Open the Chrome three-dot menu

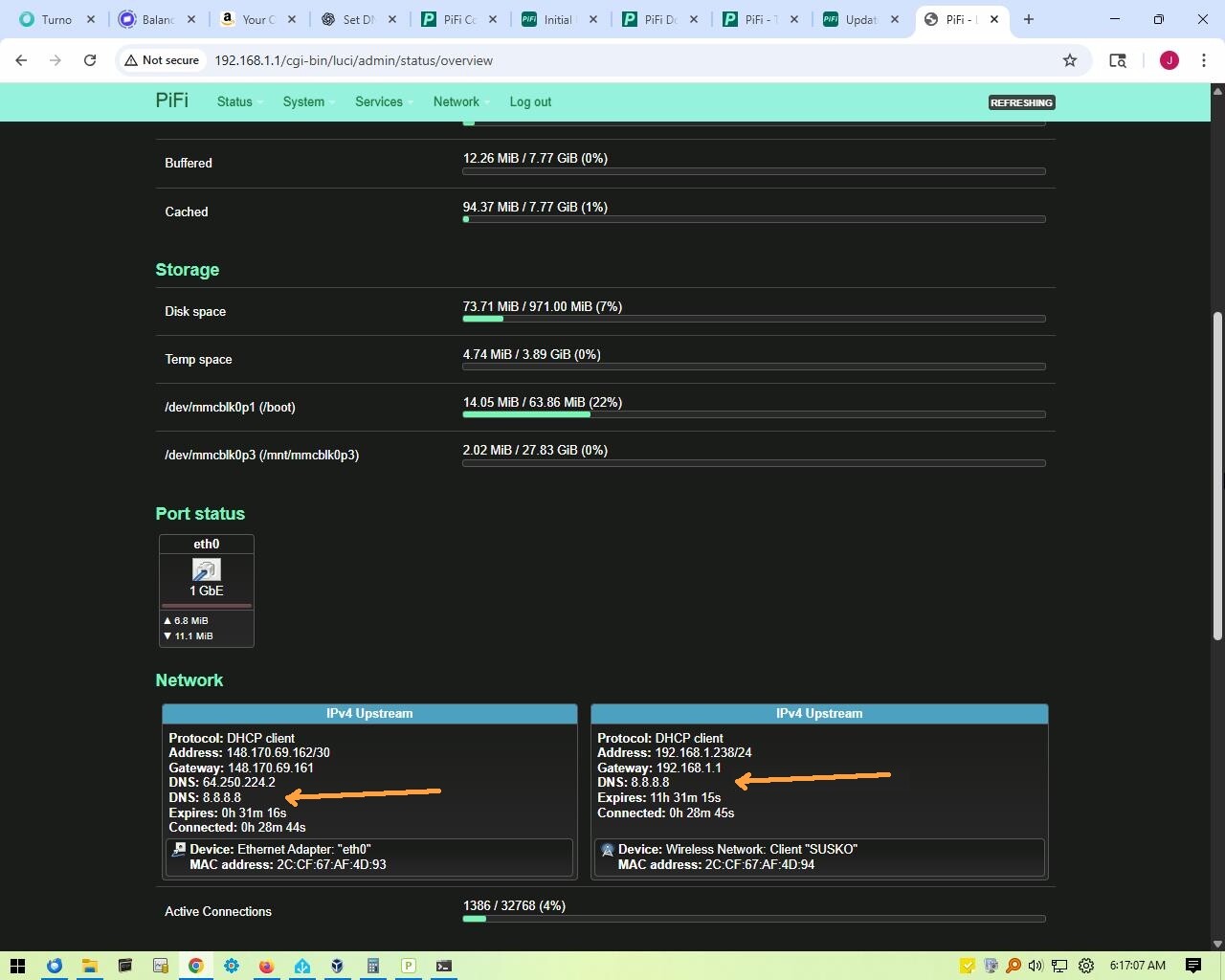pos(1203,60)
